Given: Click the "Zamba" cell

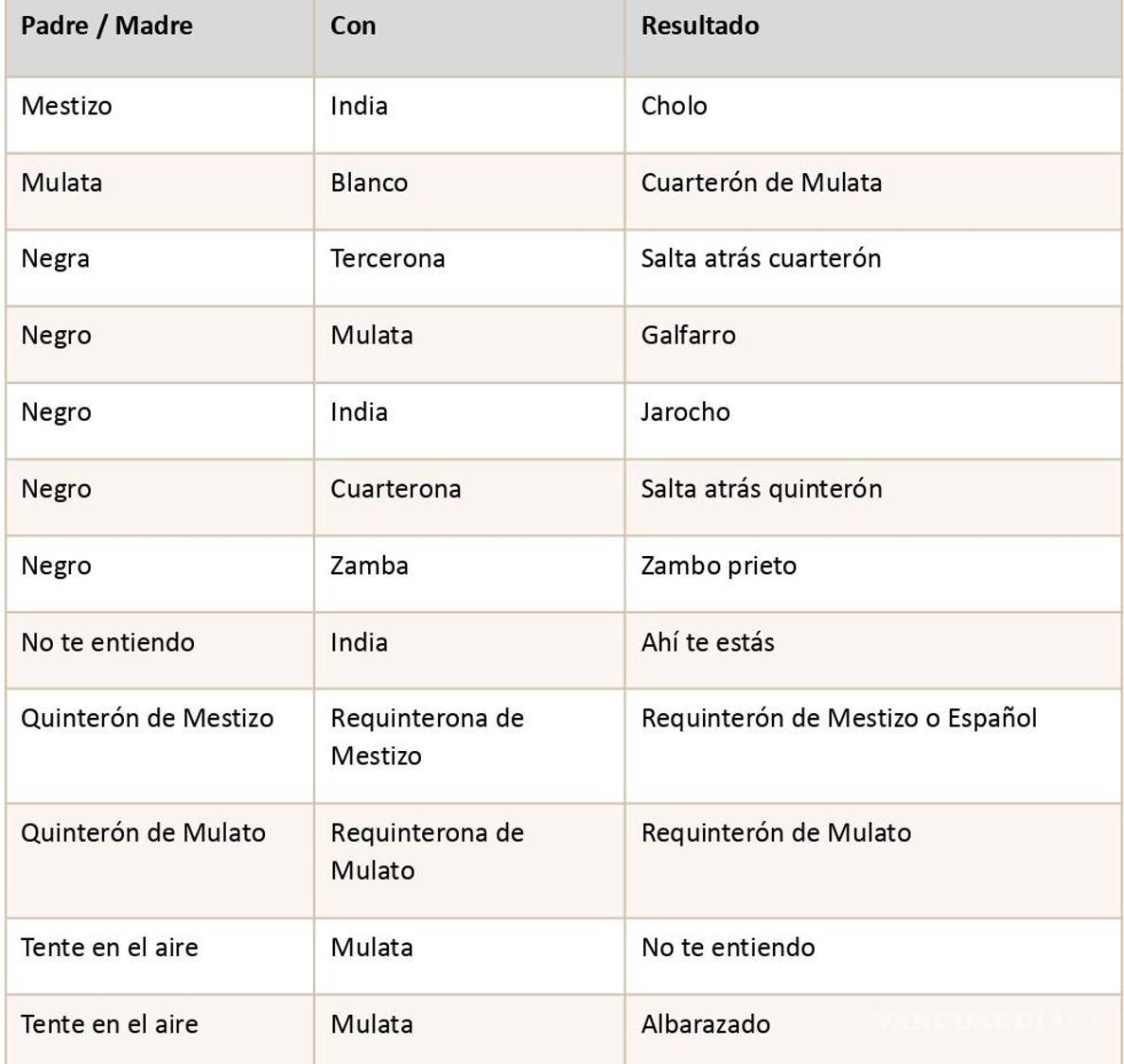Looking at the screenshot, I should tap(369, 566).
